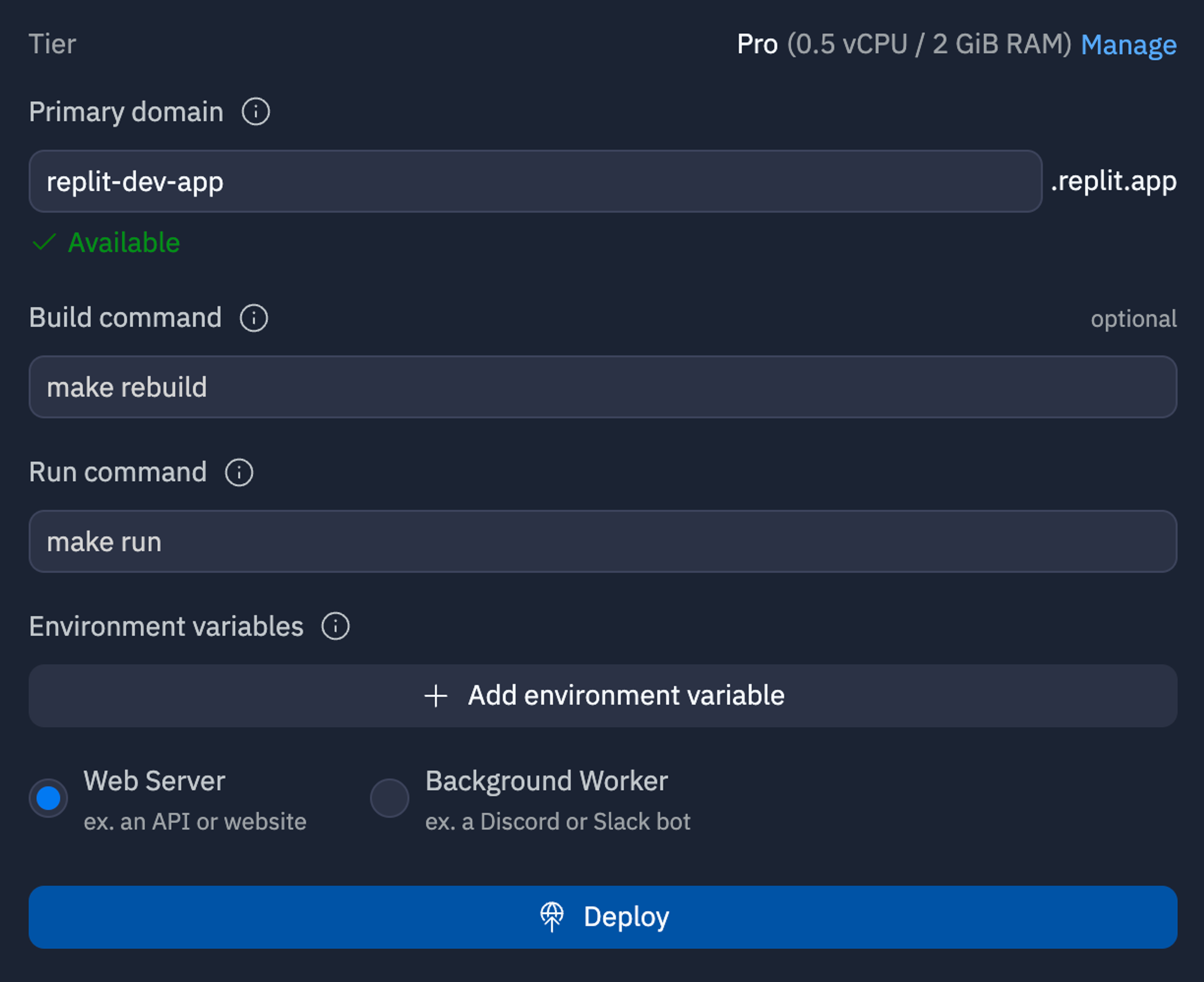
Task: Focus the Run command input field
Action: (603, 541)
